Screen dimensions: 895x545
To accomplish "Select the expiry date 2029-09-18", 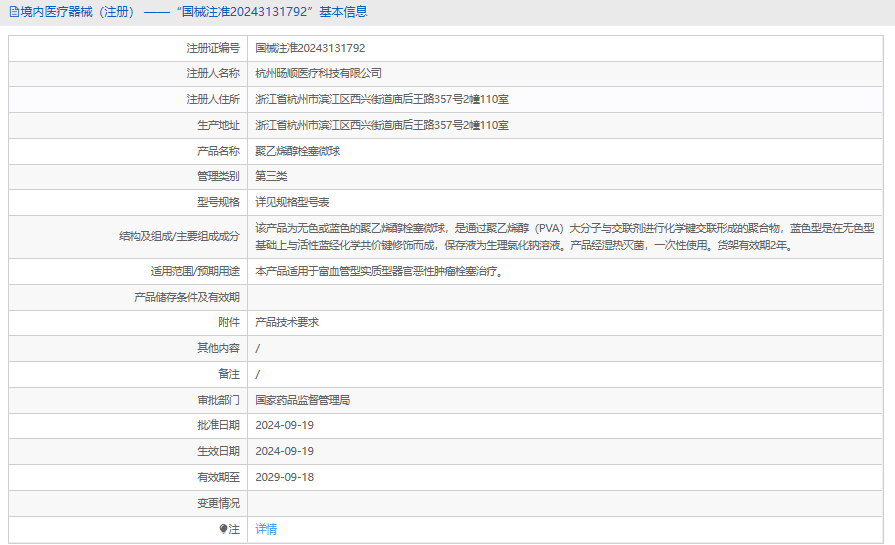I will click(284, 477).
